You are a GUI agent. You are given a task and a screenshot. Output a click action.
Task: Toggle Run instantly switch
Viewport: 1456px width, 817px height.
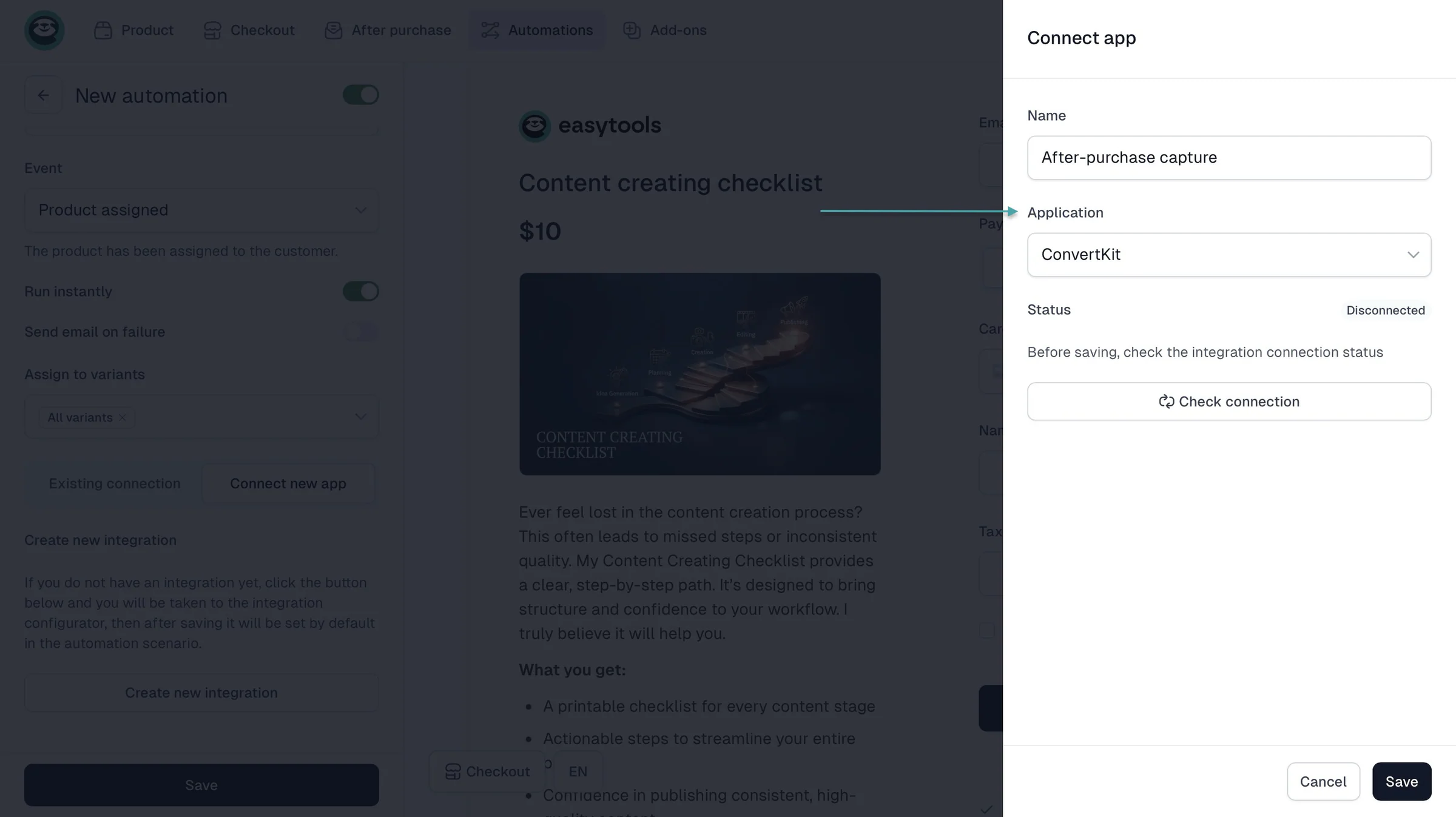click(x=361, y=292)
